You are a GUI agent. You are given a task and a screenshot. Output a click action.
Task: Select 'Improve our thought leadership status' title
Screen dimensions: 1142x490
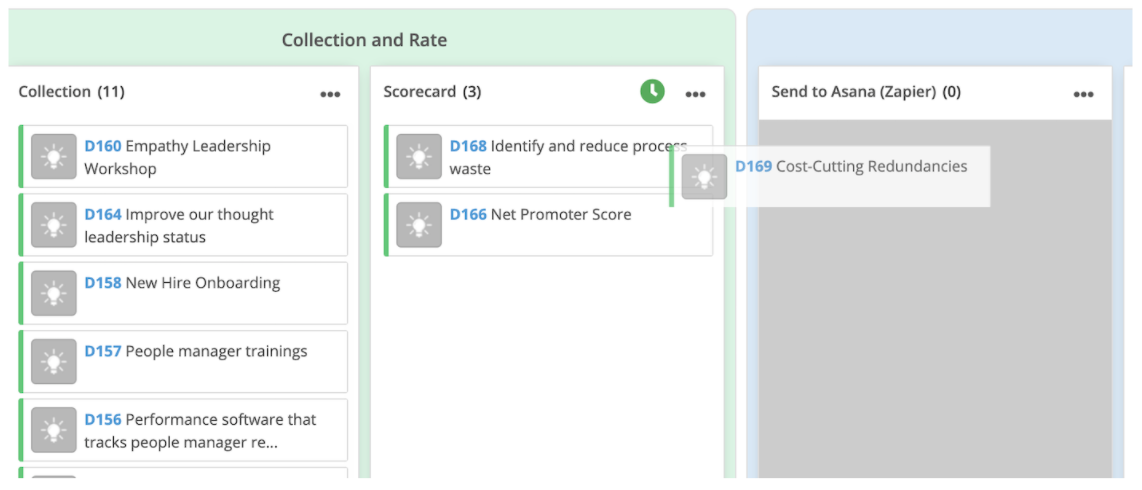(179, 226)
